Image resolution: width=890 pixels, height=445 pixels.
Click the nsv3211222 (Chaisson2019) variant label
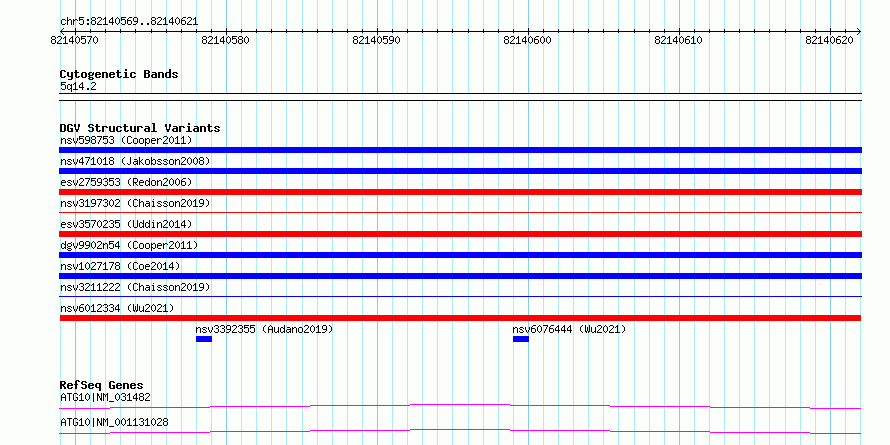(x=135, y=287)
